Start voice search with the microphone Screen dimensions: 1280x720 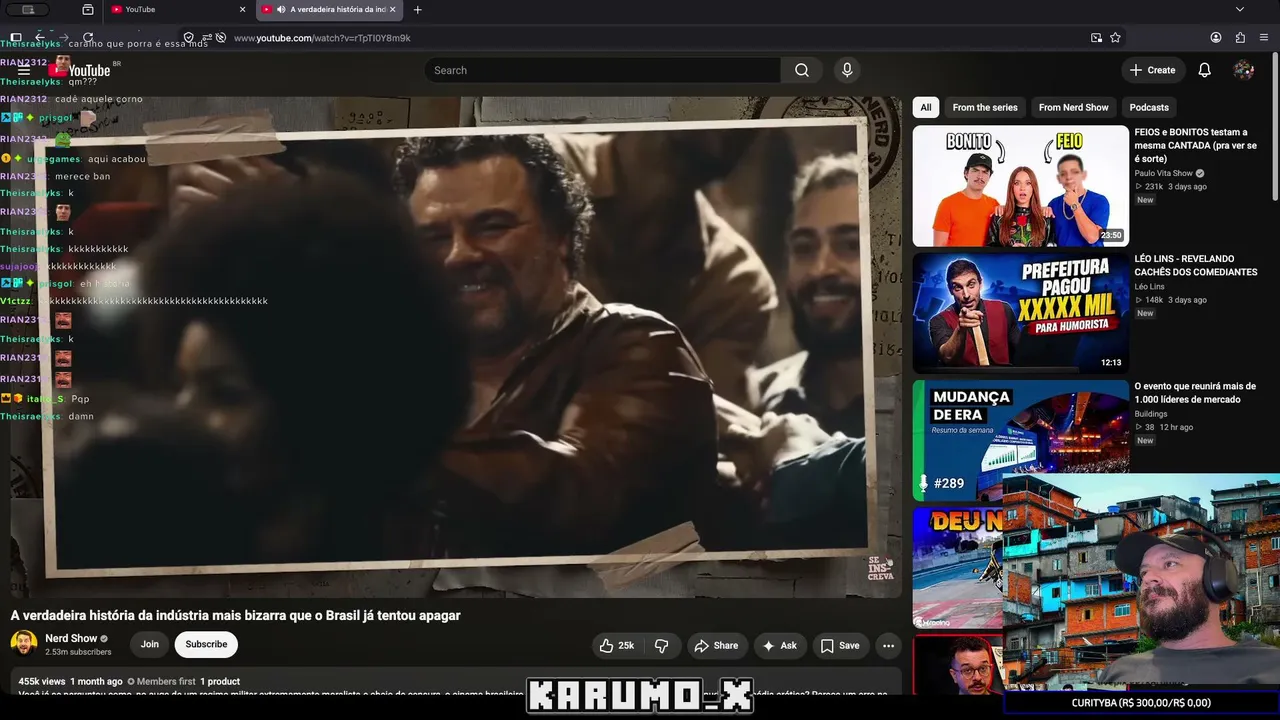click(847, 70)
